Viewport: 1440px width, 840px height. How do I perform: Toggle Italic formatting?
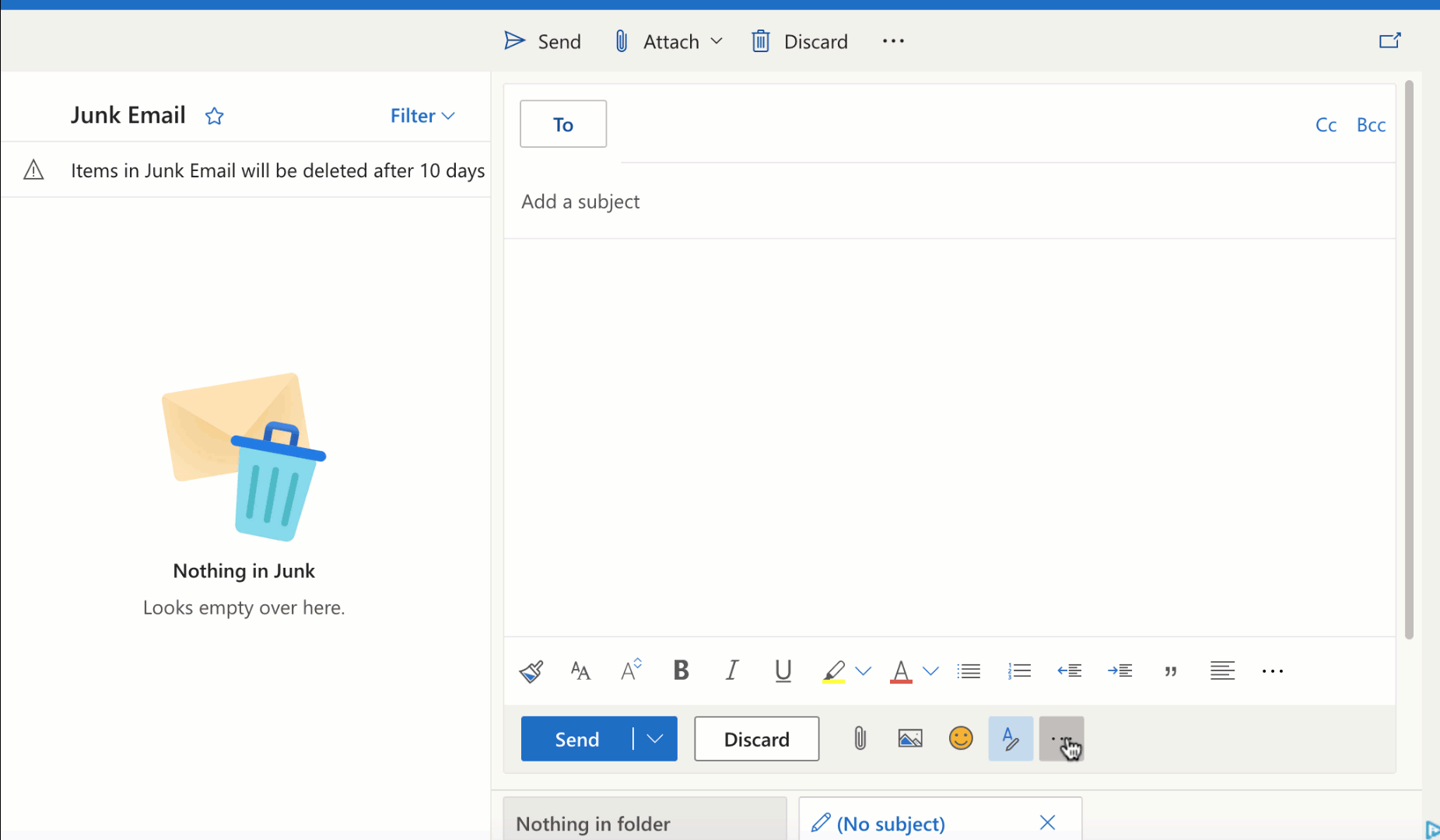(731, 670)
